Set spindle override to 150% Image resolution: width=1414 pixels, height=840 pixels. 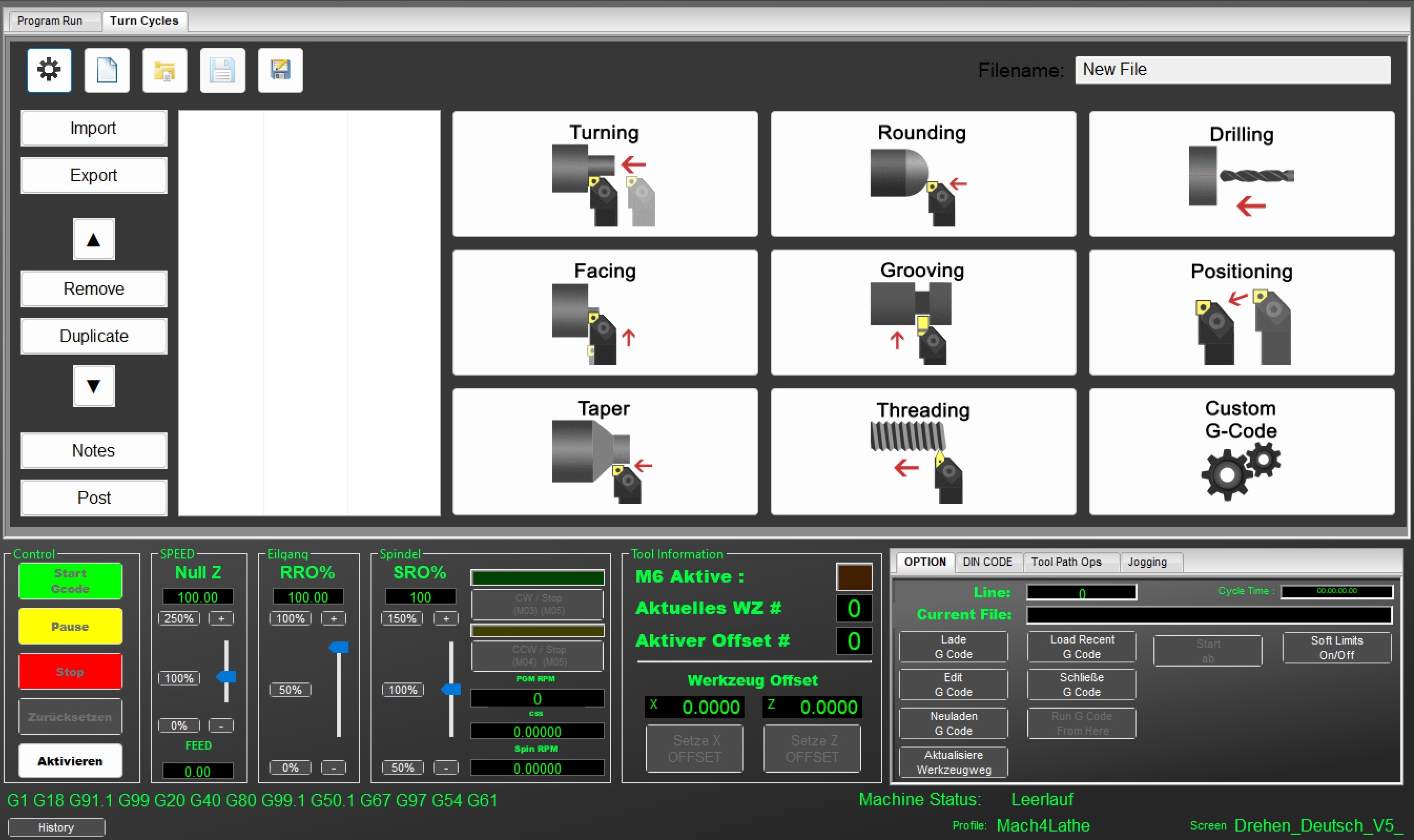pyautogui.click(x=402, y=619)
